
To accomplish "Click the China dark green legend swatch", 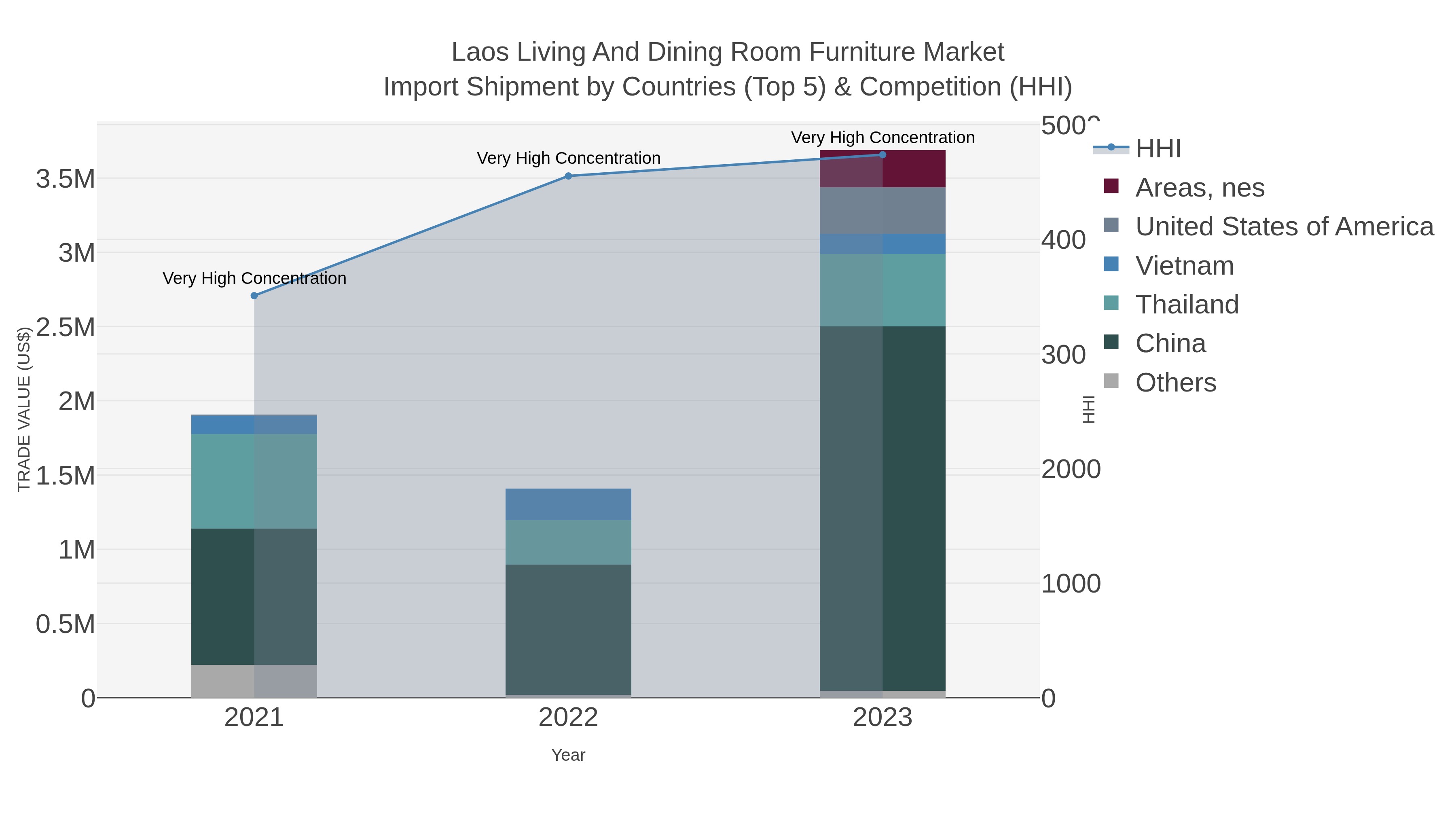I will click(1111, 342).
